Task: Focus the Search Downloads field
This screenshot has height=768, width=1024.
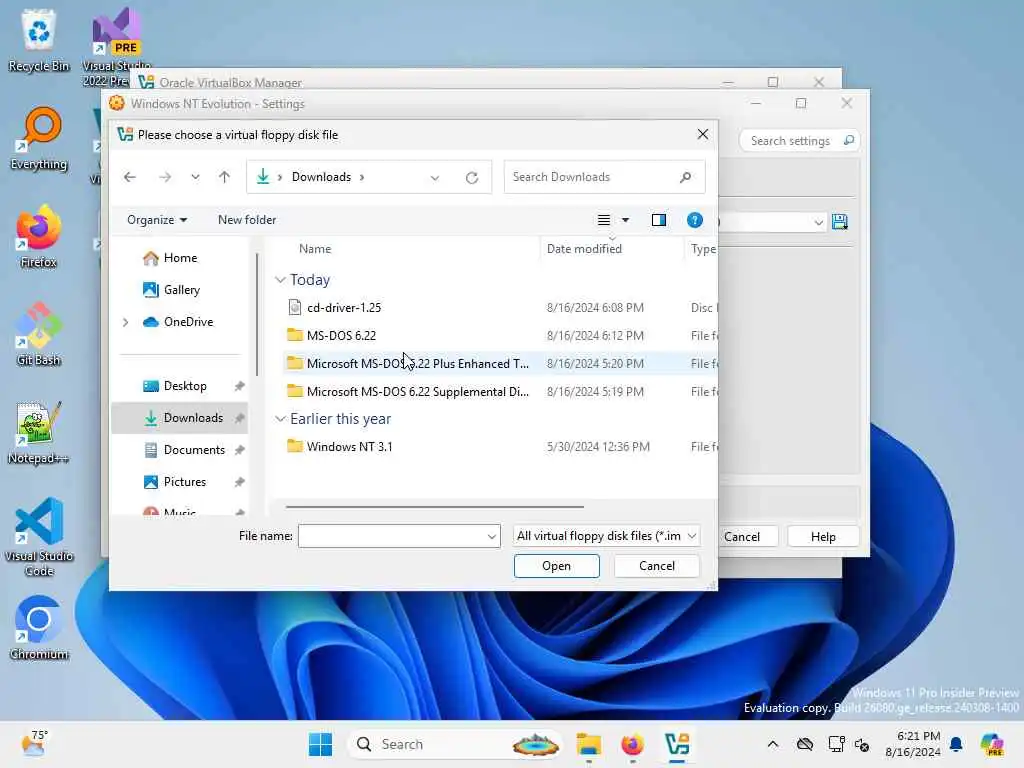Action: tap(604, 177)
